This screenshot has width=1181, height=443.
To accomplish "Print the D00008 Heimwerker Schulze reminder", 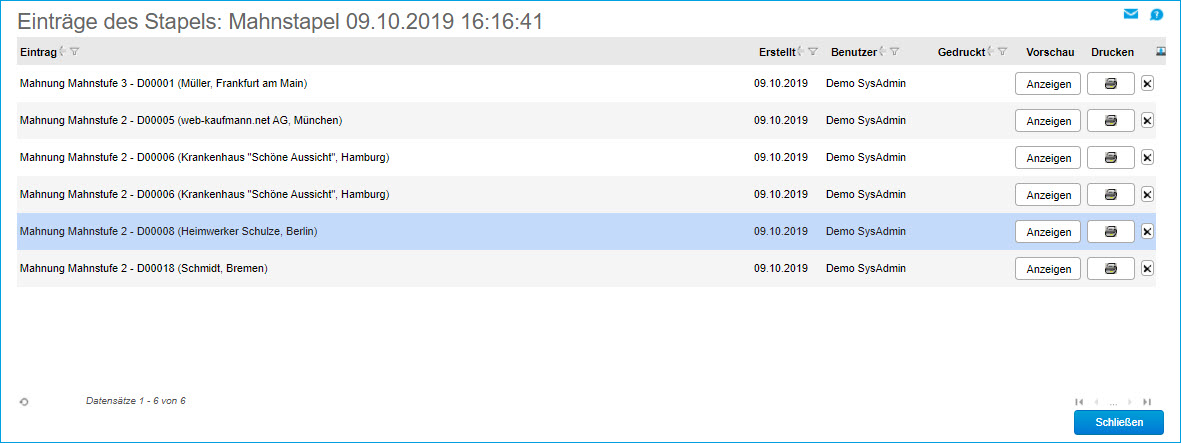I will (x=1111, y=232).
